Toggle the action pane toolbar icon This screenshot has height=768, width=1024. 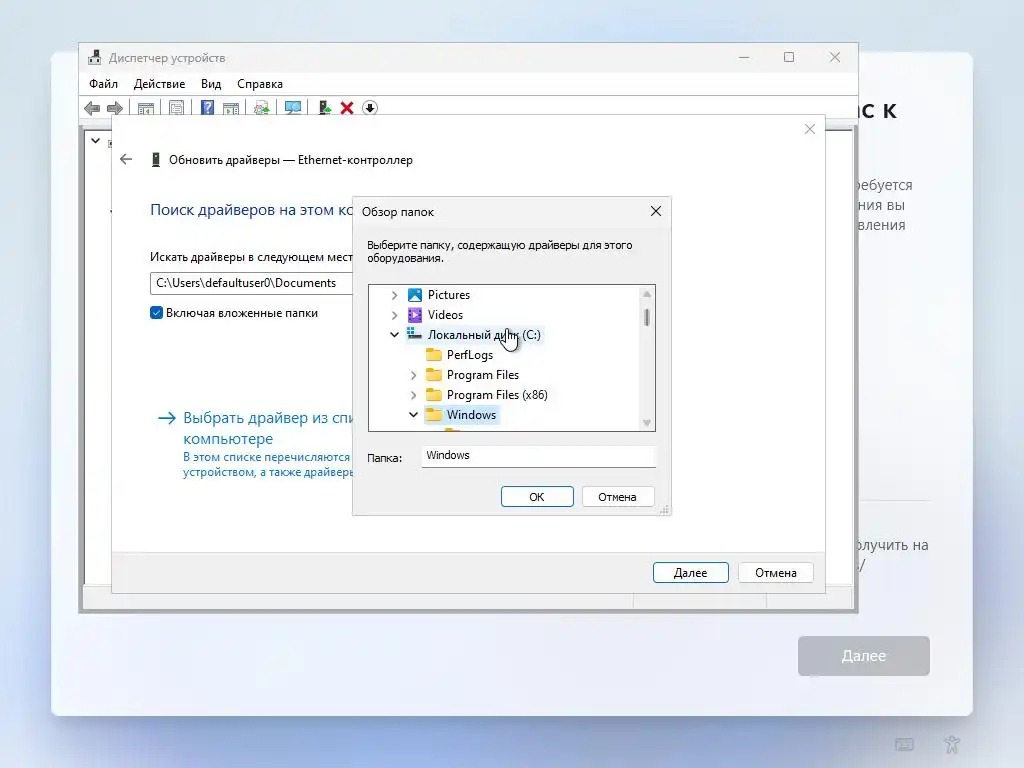(x=231, y=108)
